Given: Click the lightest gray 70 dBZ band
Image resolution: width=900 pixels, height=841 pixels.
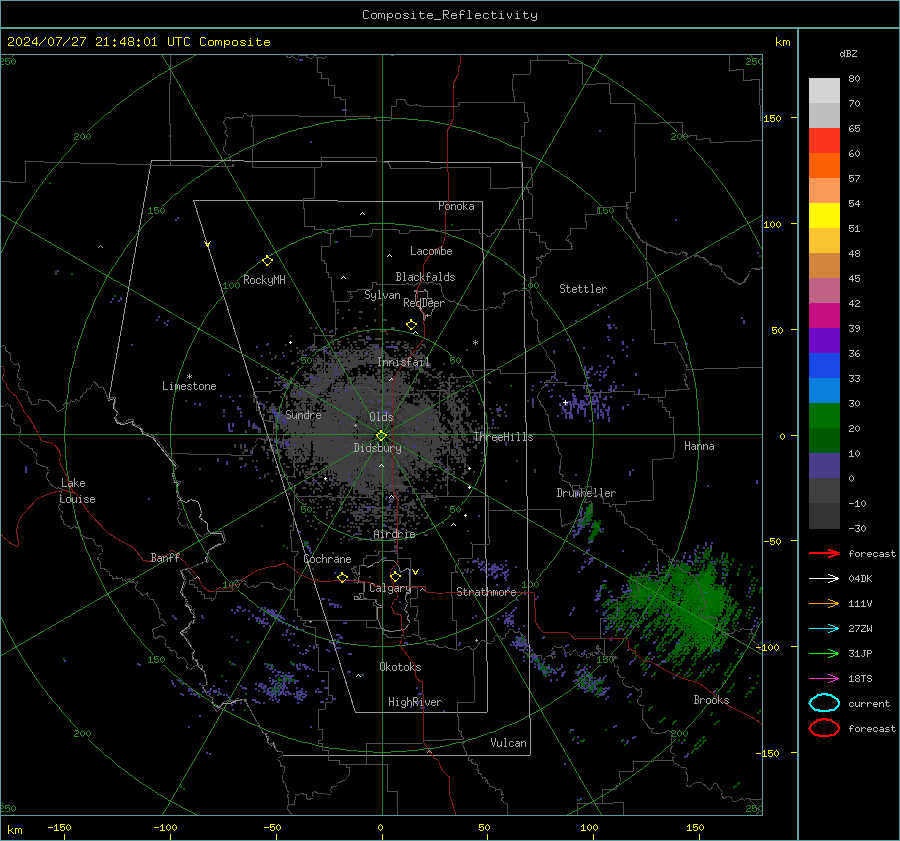Looking at the screenshot, I should [x=824, y=91].
